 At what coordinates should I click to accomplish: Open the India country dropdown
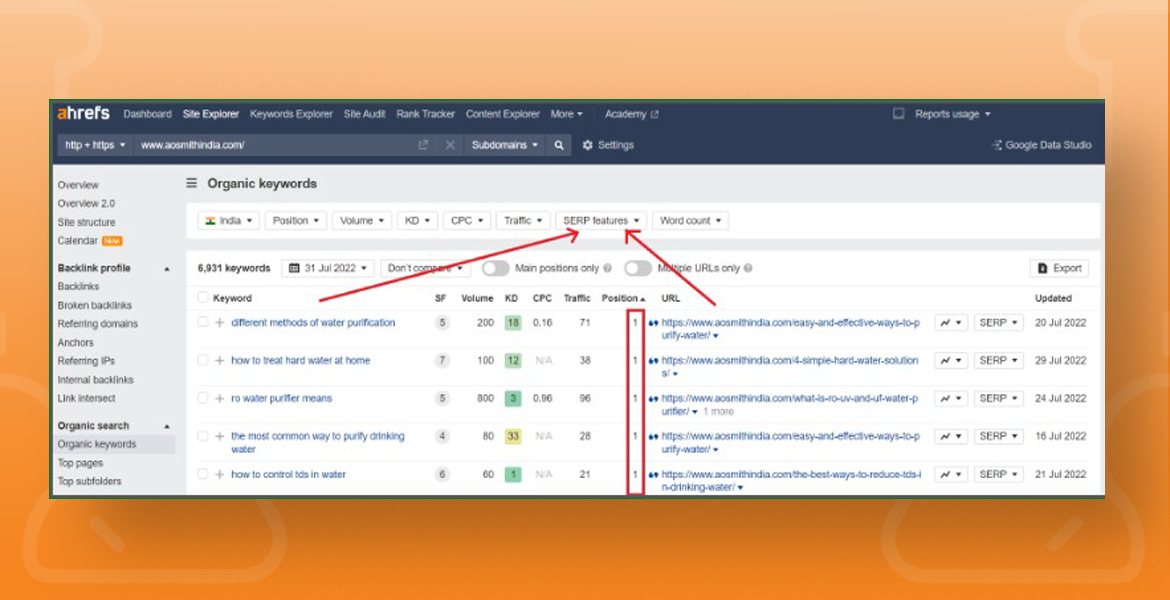[229, 221]
